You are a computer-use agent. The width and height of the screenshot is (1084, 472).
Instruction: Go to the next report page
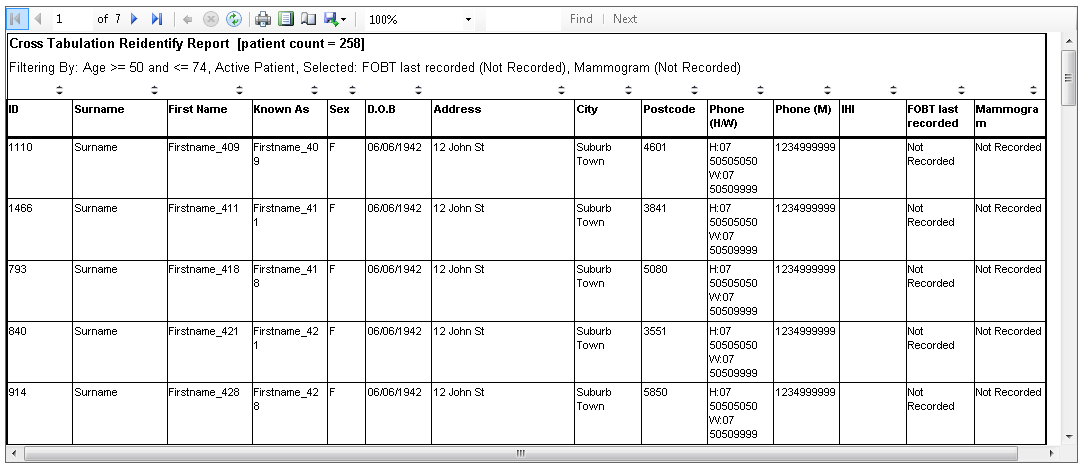[x=135, y=19]
